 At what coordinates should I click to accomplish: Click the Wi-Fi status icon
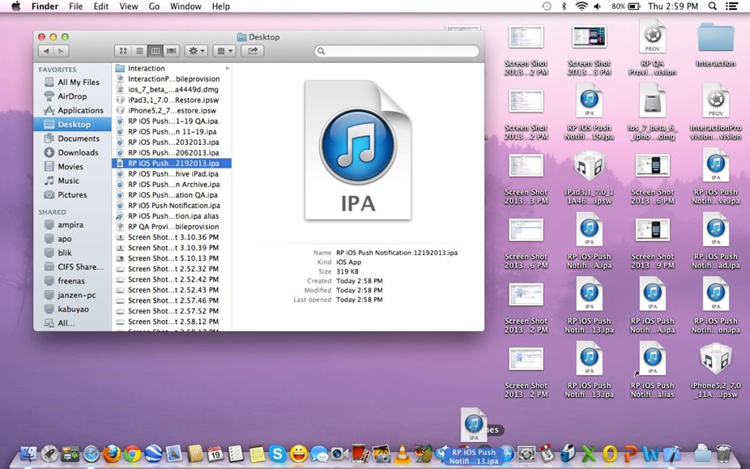(581, 6)
